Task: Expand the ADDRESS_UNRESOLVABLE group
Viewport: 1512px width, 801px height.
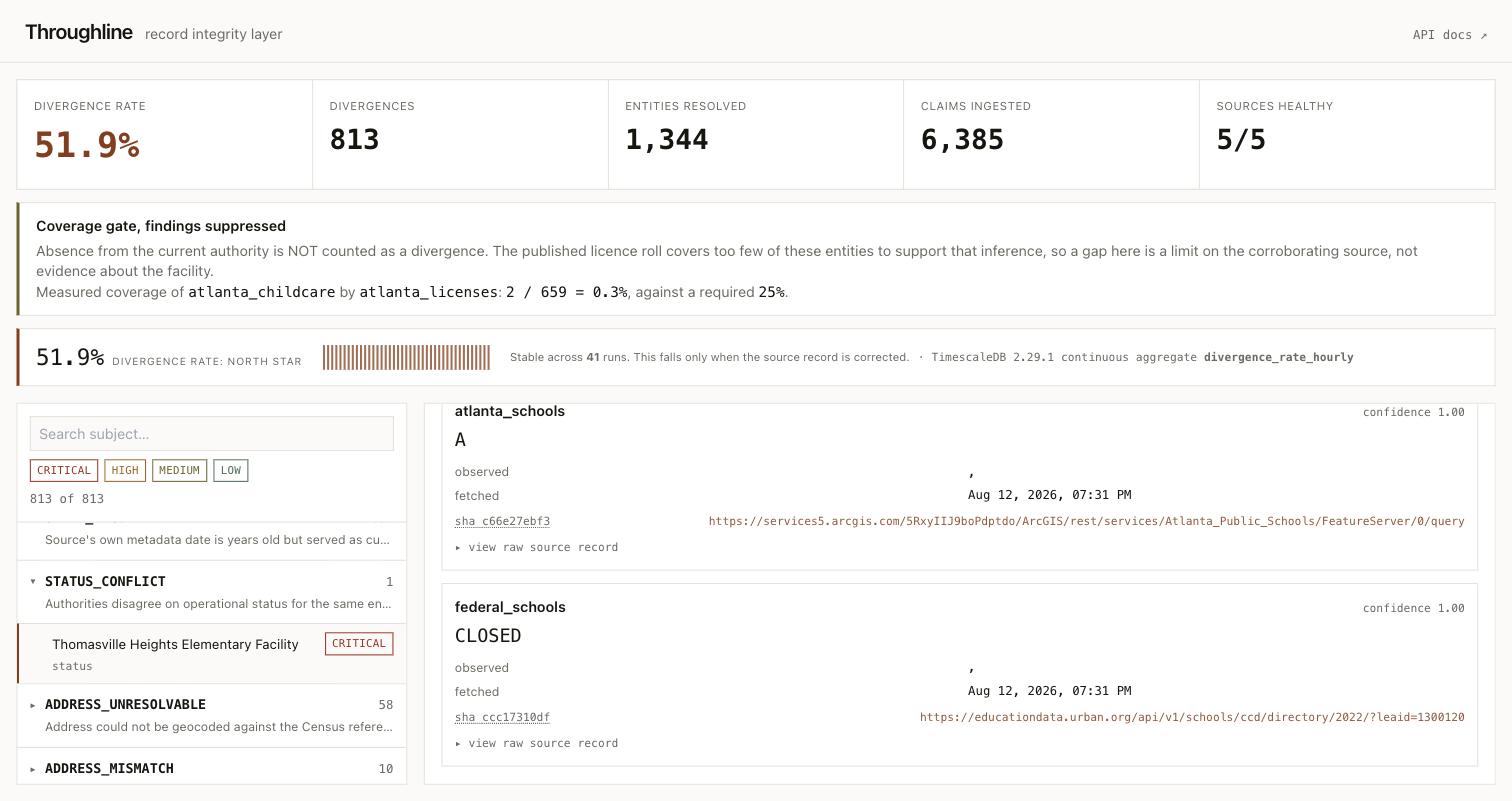Action: 212,715
